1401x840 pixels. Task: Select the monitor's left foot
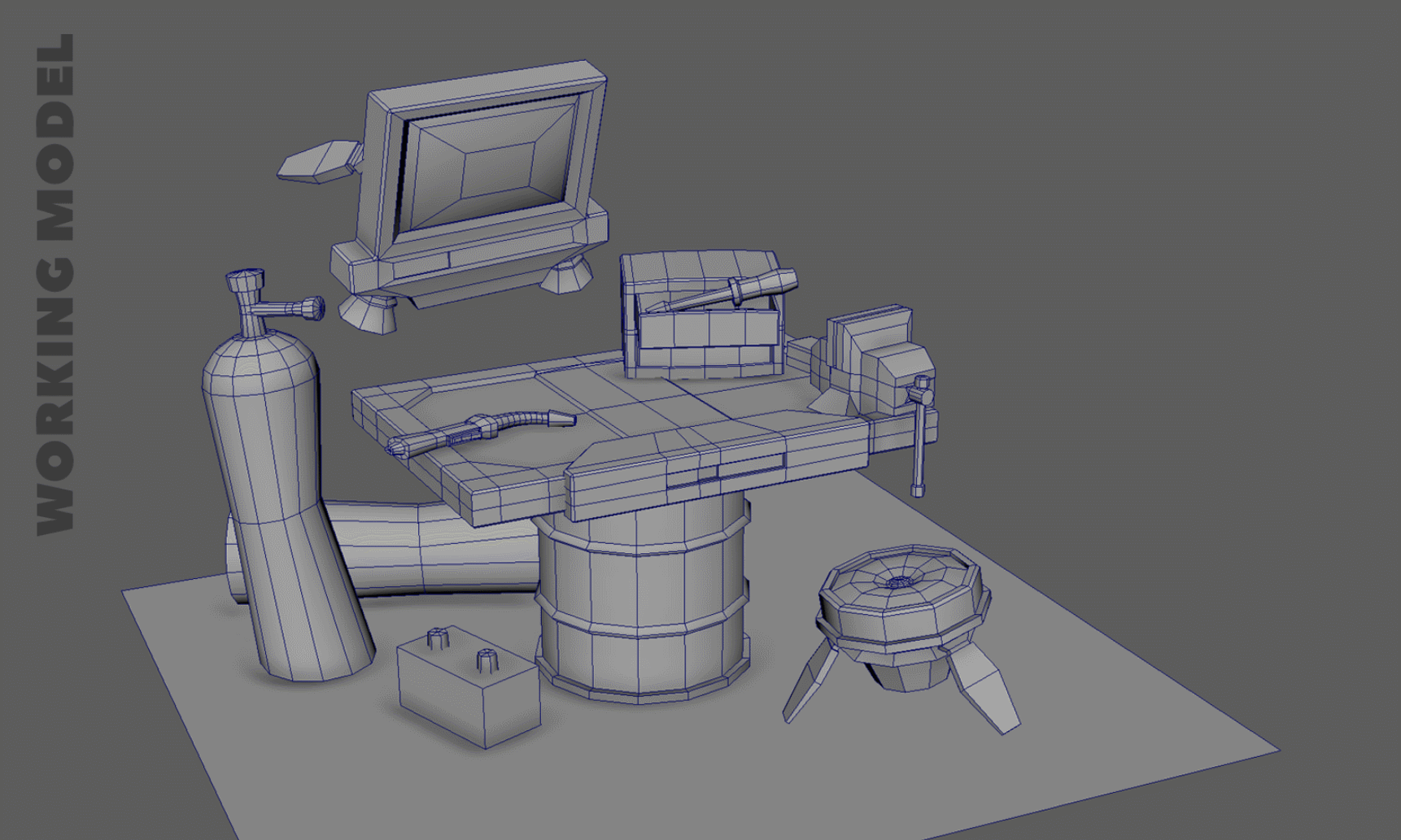pyautogui.click(x=368, y=313)
